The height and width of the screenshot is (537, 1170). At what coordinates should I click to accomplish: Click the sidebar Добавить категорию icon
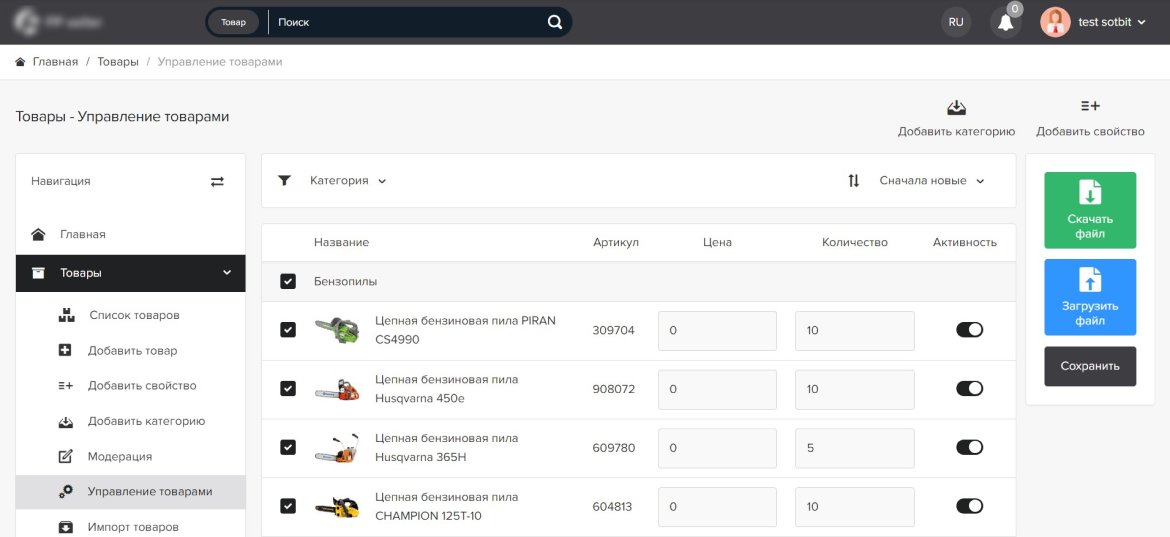coord(66,421)
